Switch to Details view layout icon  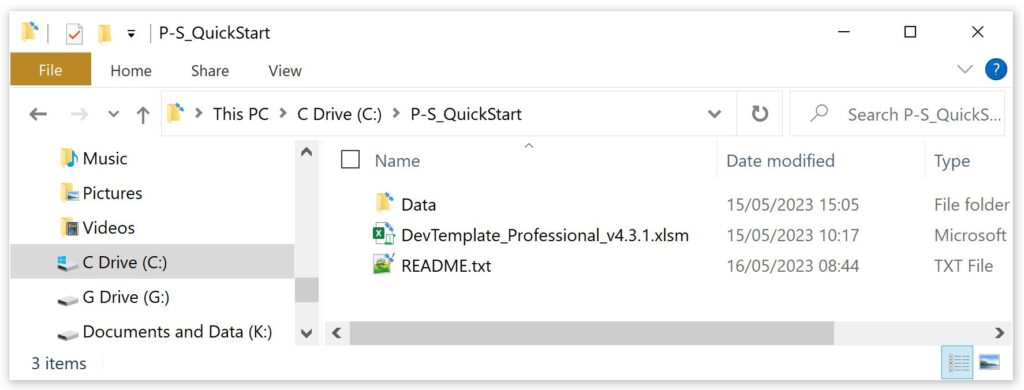[x=958, y=362]
